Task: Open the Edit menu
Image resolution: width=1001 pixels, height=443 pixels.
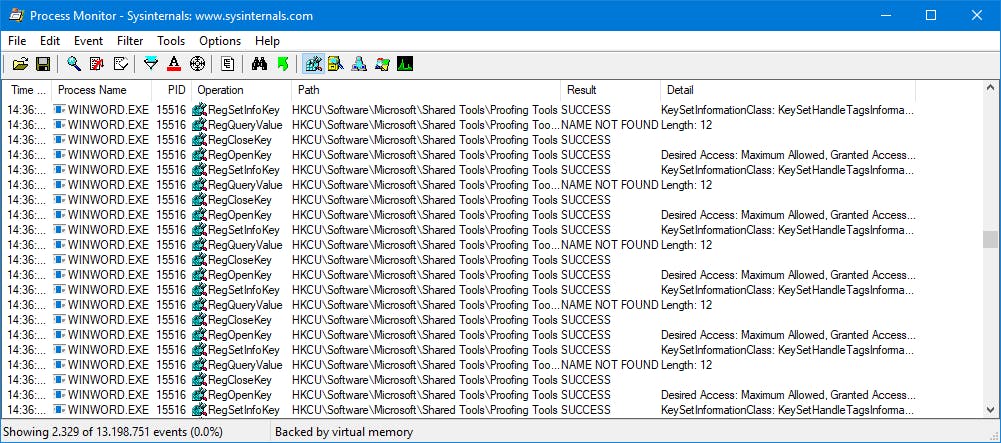Action: [x=50, y=41]
